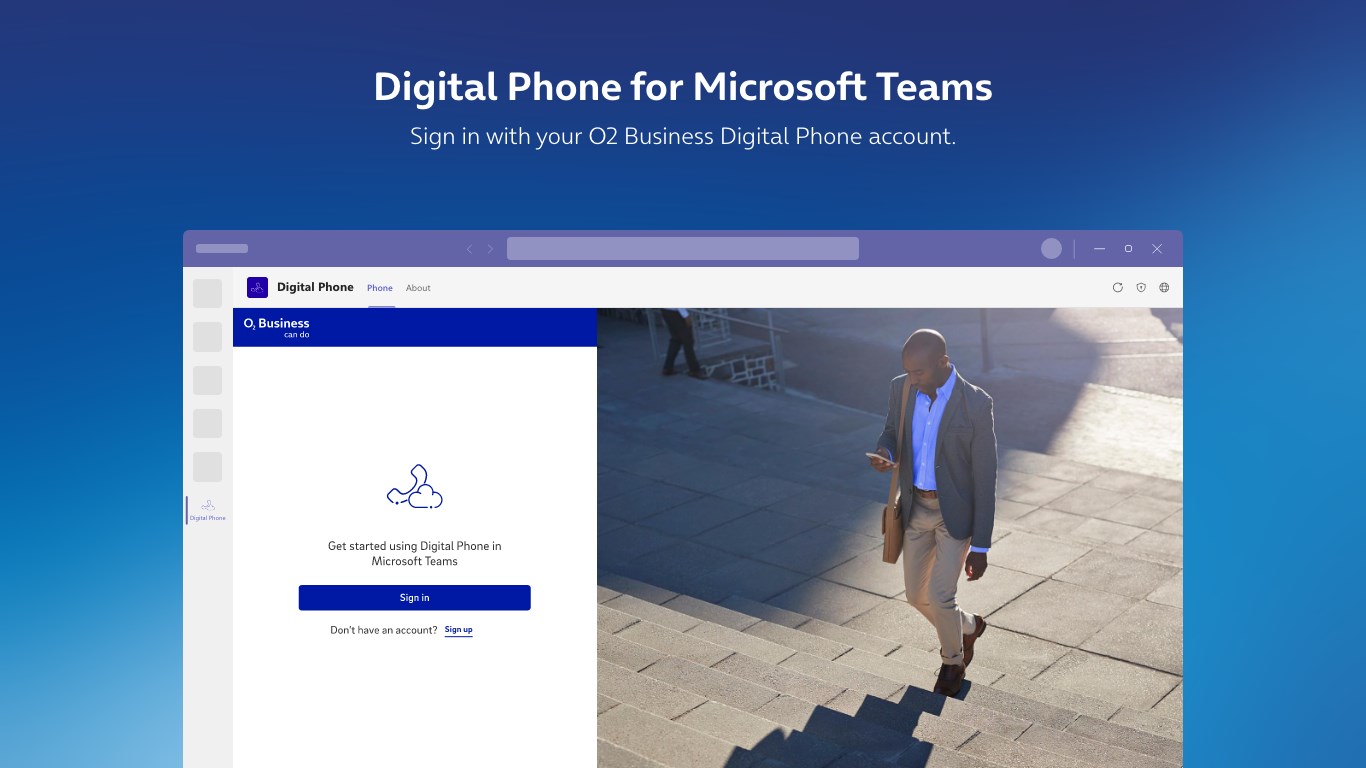The height and width of the screenshot is (768, 1366).
Task: Switch to the Phone tab
Action: [380, 288]
